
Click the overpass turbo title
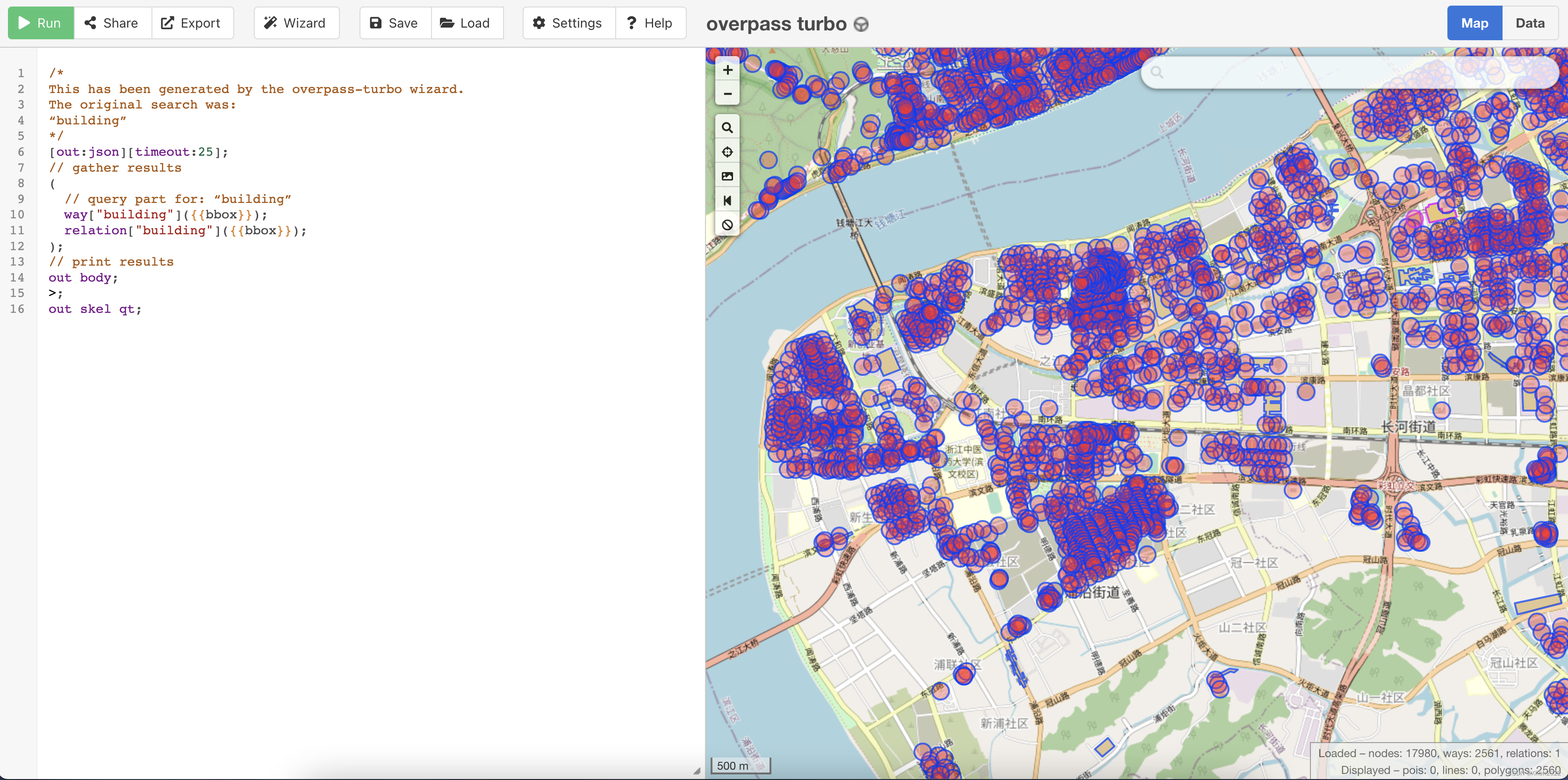point(776,24)
